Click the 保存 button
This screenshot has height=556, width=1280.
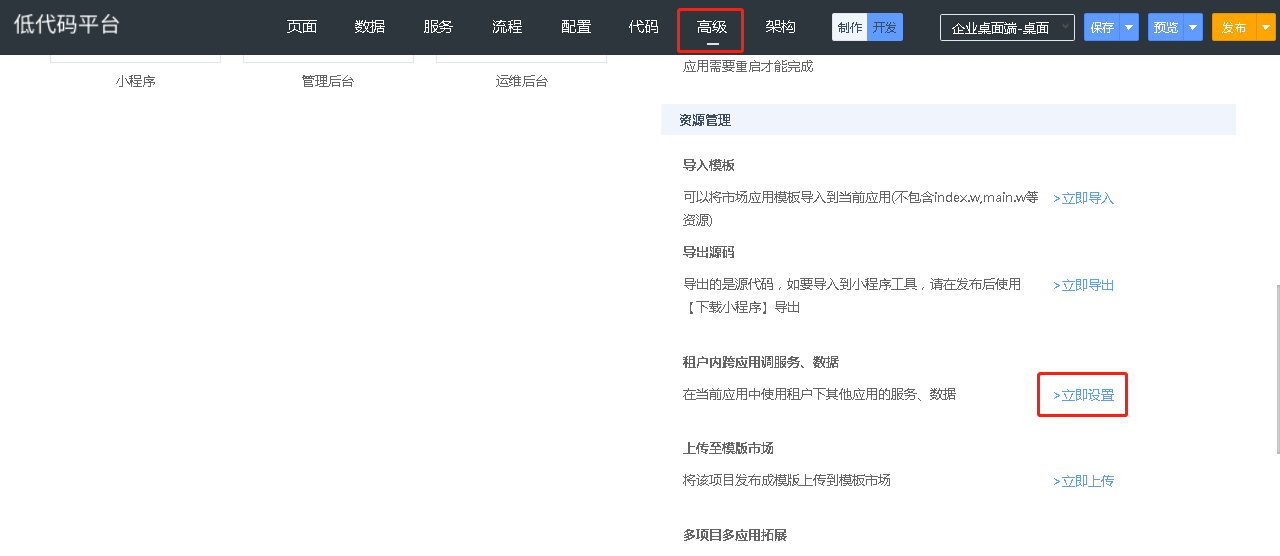point(1102,28)
